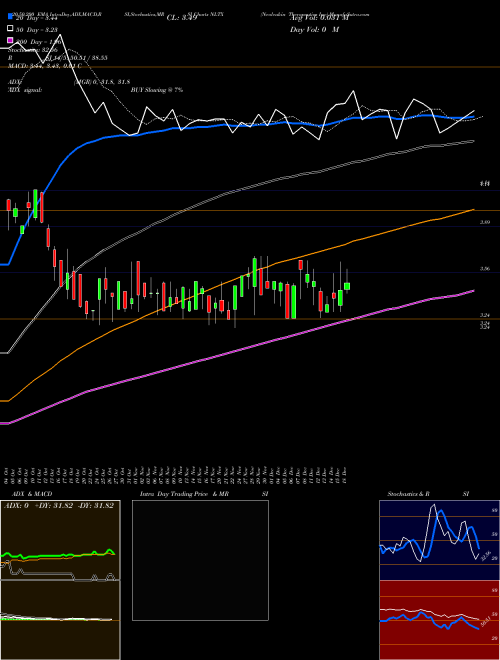Click the 3.89 price axis label
500x660 pixels.
(x=484, y=222)
